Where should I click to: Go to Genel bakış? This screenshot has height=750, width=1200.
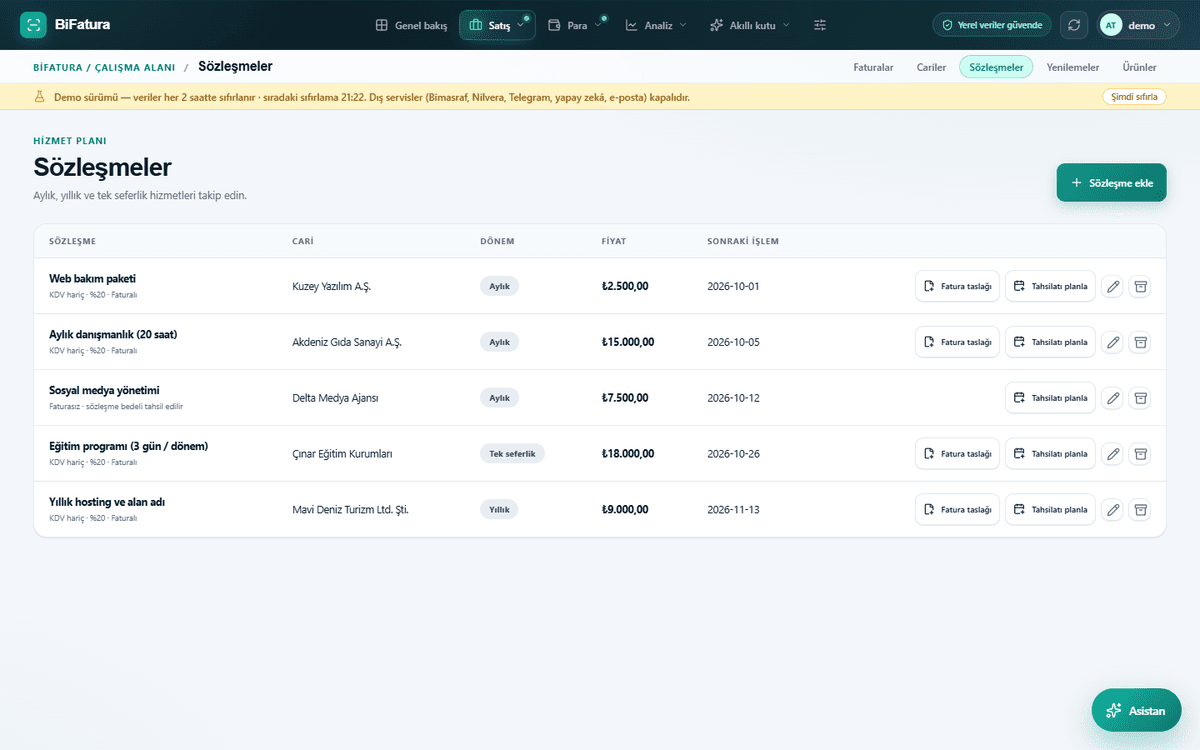pyautogui.click(x=411, y=25)
